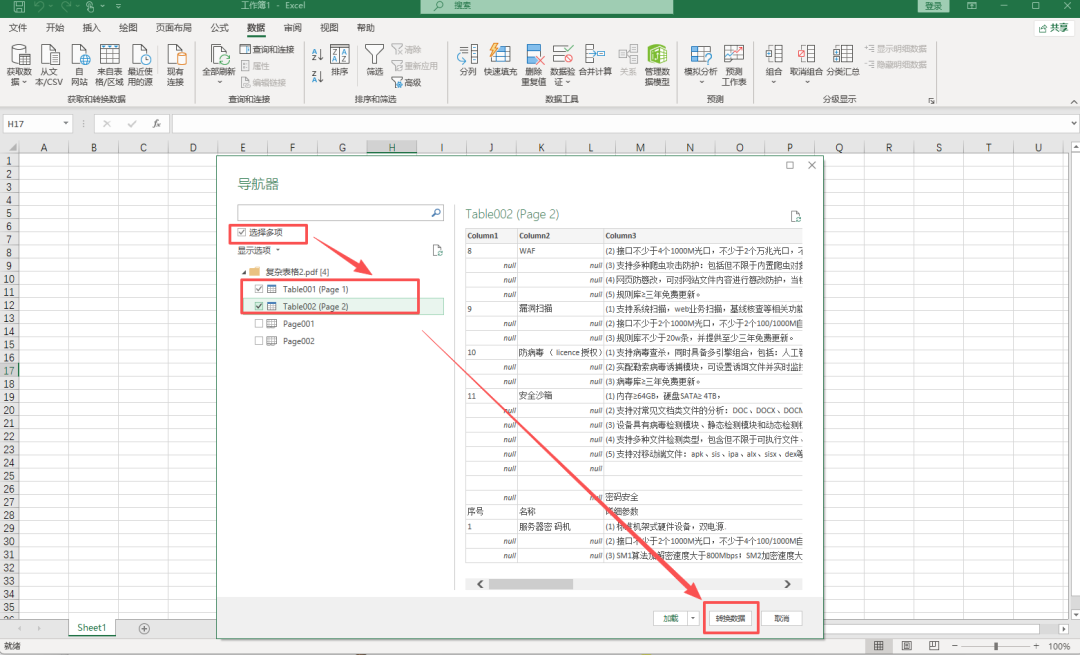Select the Sheet1 tab
Image resolution: width=1080 pixels, height=655 pixels.
pos(92,627)
